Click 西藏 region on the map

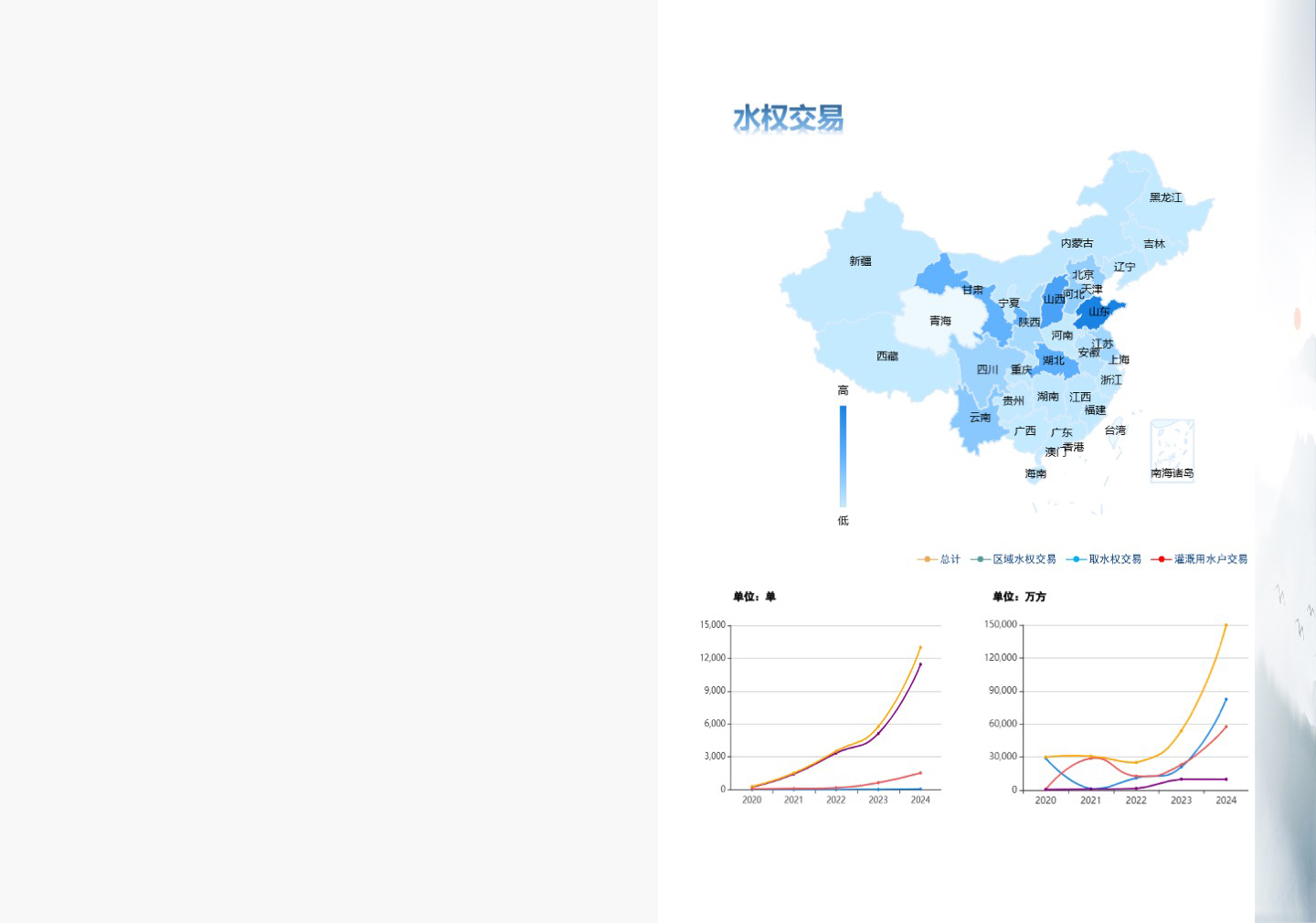pyautogui.click(x=886, y=356)
